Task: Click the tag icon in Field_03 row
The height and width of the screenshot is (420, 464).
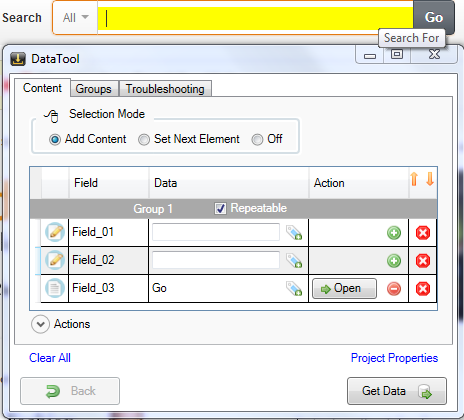Action: tap(294, 289)
